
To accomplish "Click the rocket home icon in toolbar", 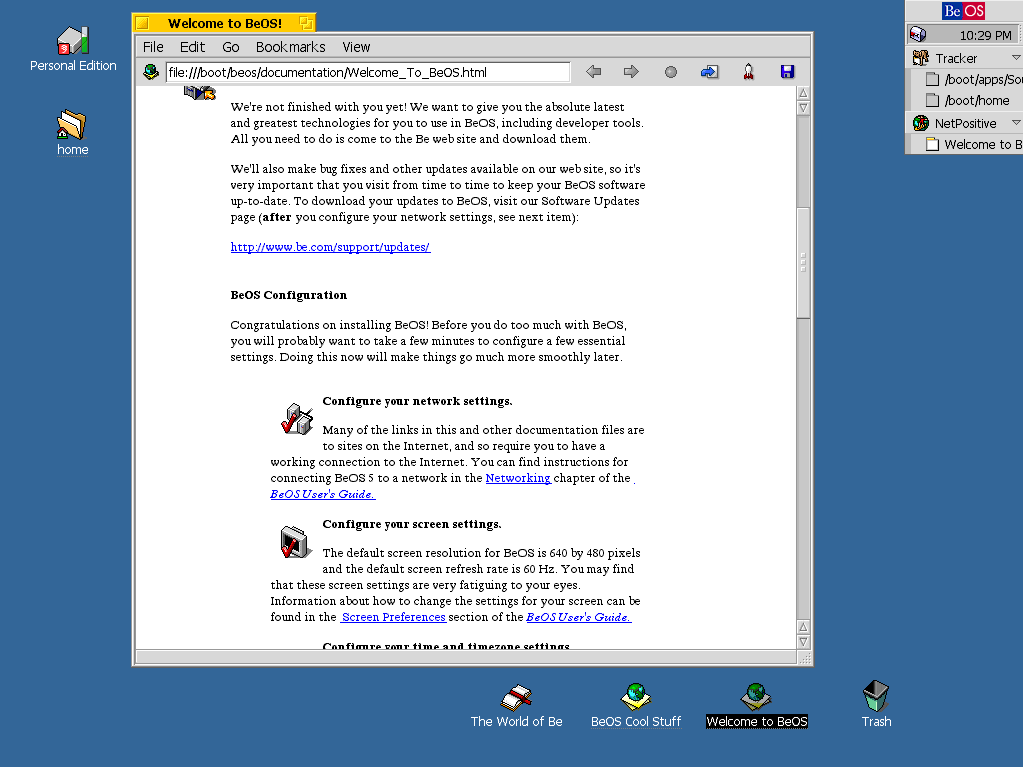I will click(748, 72).
